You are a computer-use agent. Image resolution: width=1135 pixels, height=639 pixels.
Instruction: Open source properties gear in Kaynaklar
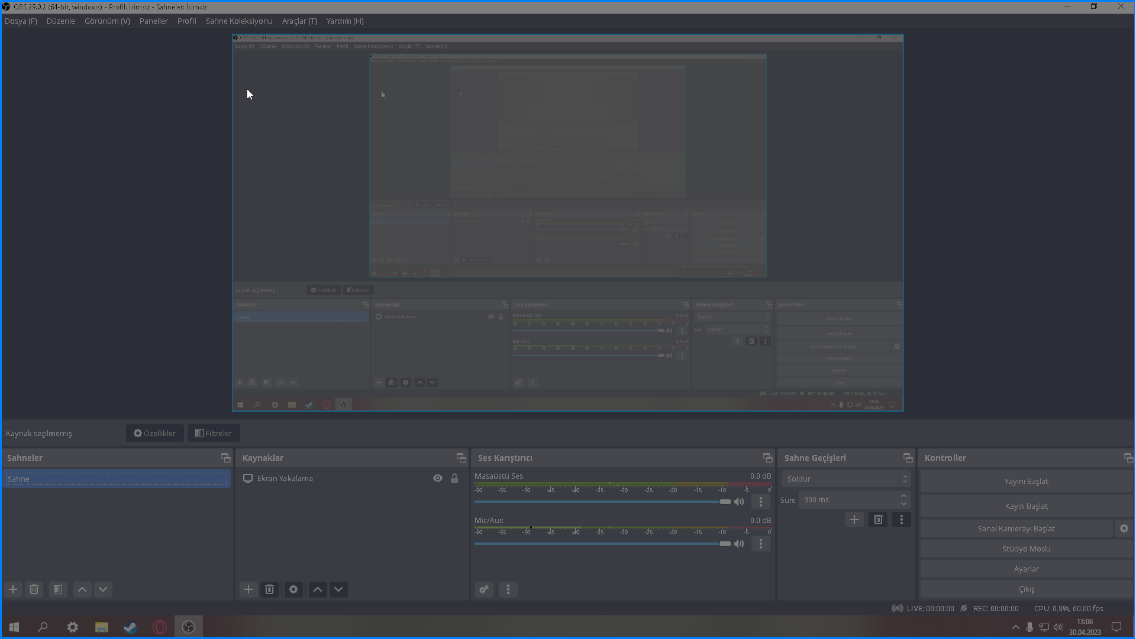click(293, 589)
